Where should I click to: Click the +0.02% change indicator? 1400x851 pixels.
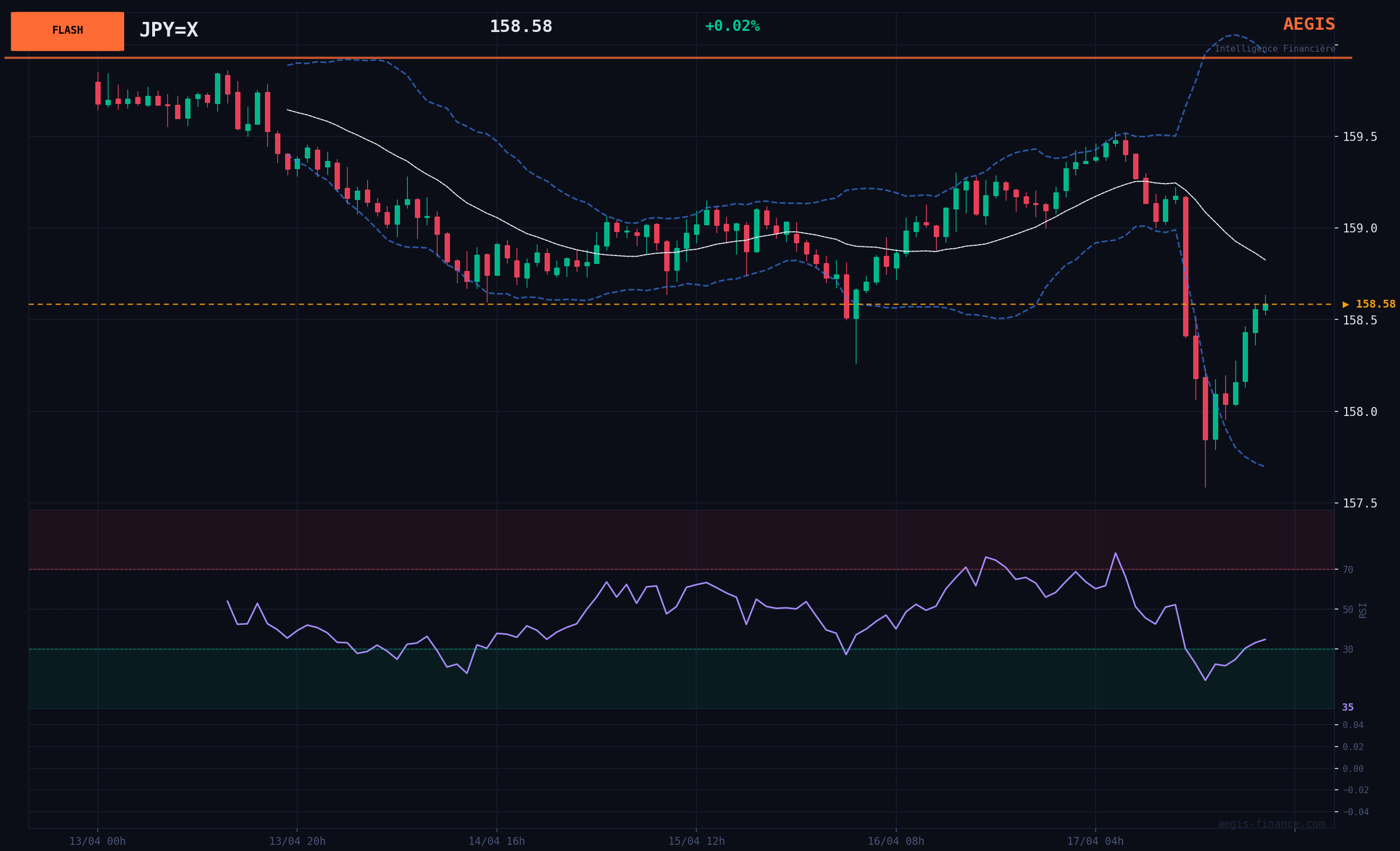[732, 26]
